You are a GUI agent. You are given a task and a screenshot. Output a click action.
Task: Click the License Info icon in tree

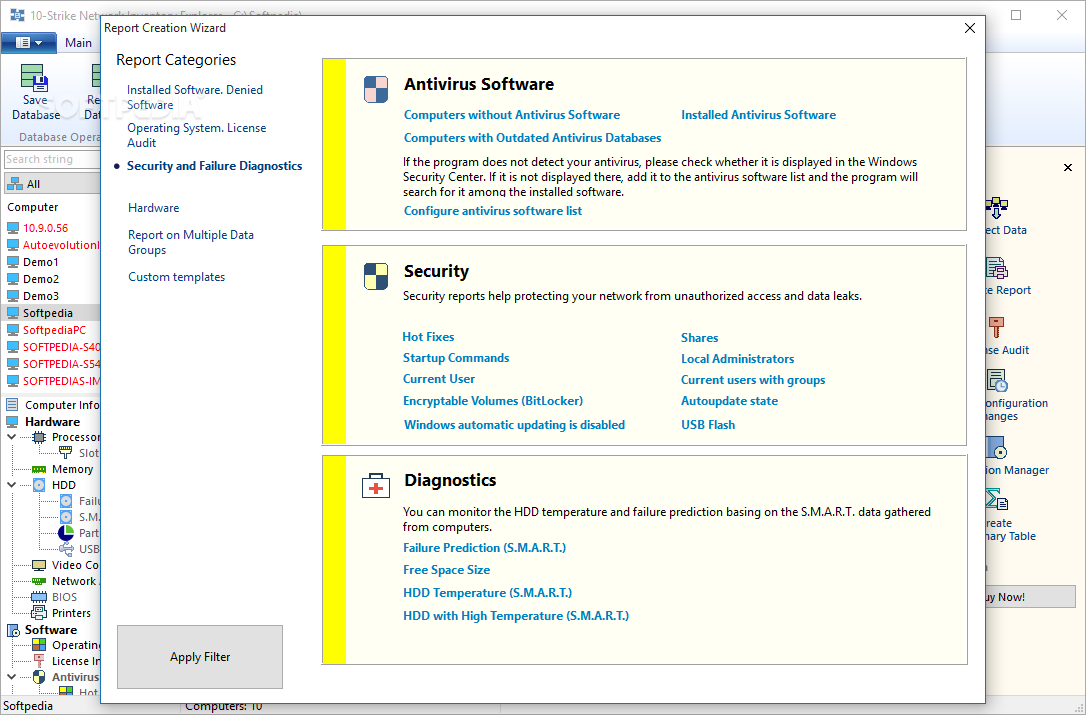[39, 661]
